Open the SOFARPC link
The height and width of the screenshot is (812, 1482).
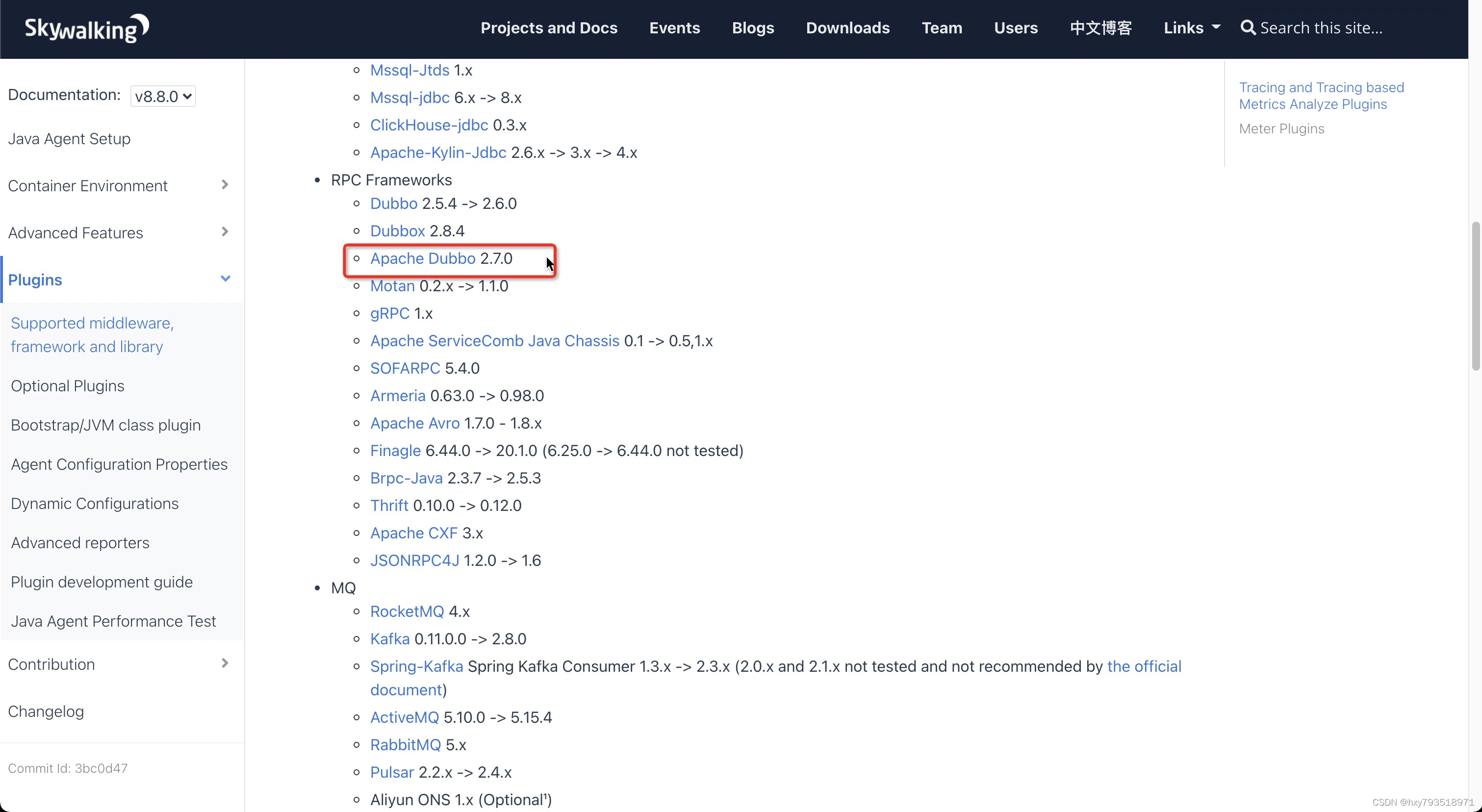[405, 368]
